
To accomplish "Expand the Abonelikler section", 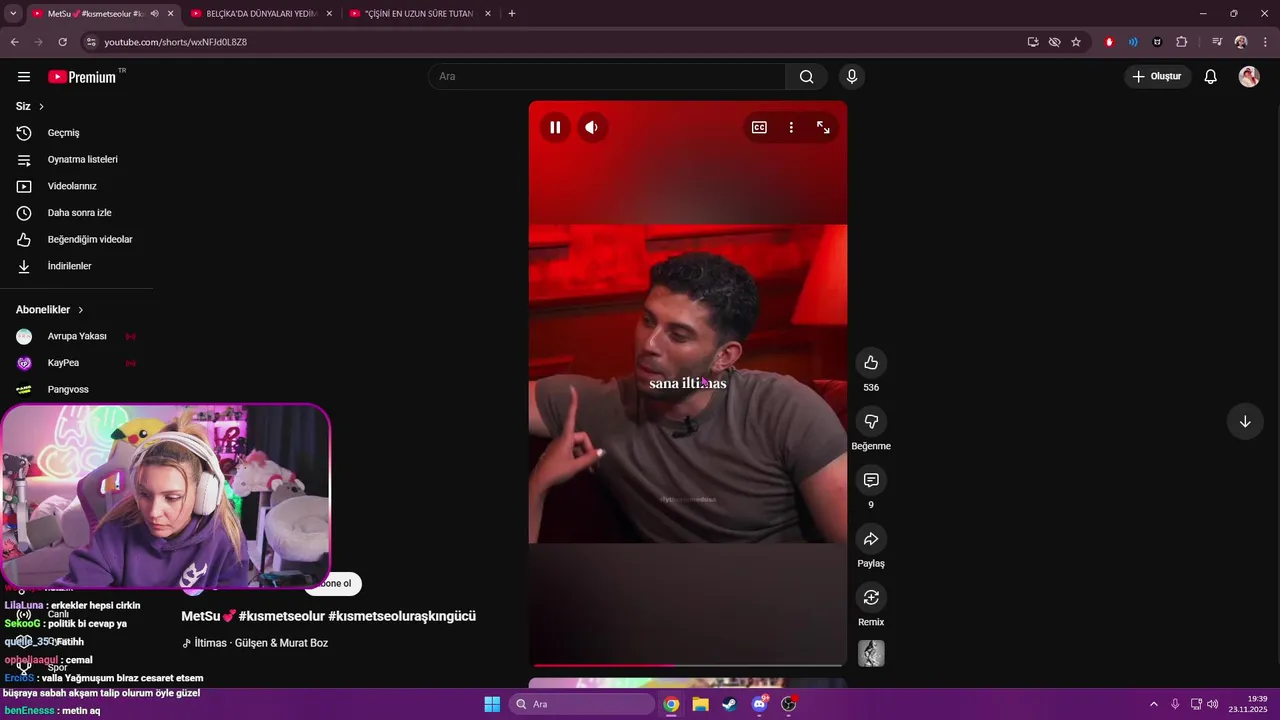I will 50,310.
